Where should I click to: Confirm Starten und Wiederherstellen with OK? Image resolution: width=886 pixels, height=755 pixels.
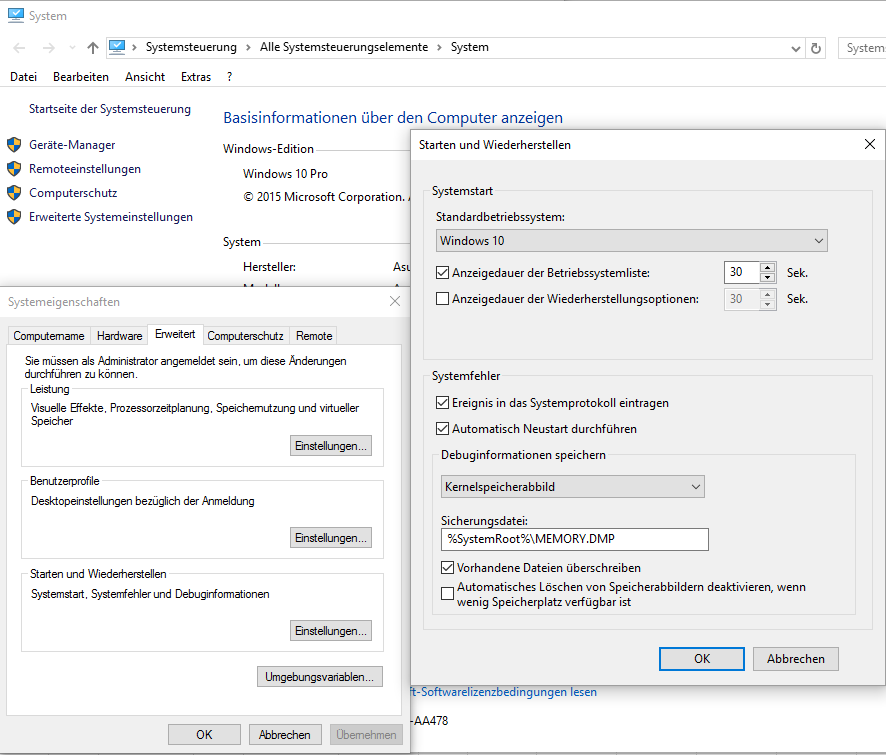coord(702,659)
